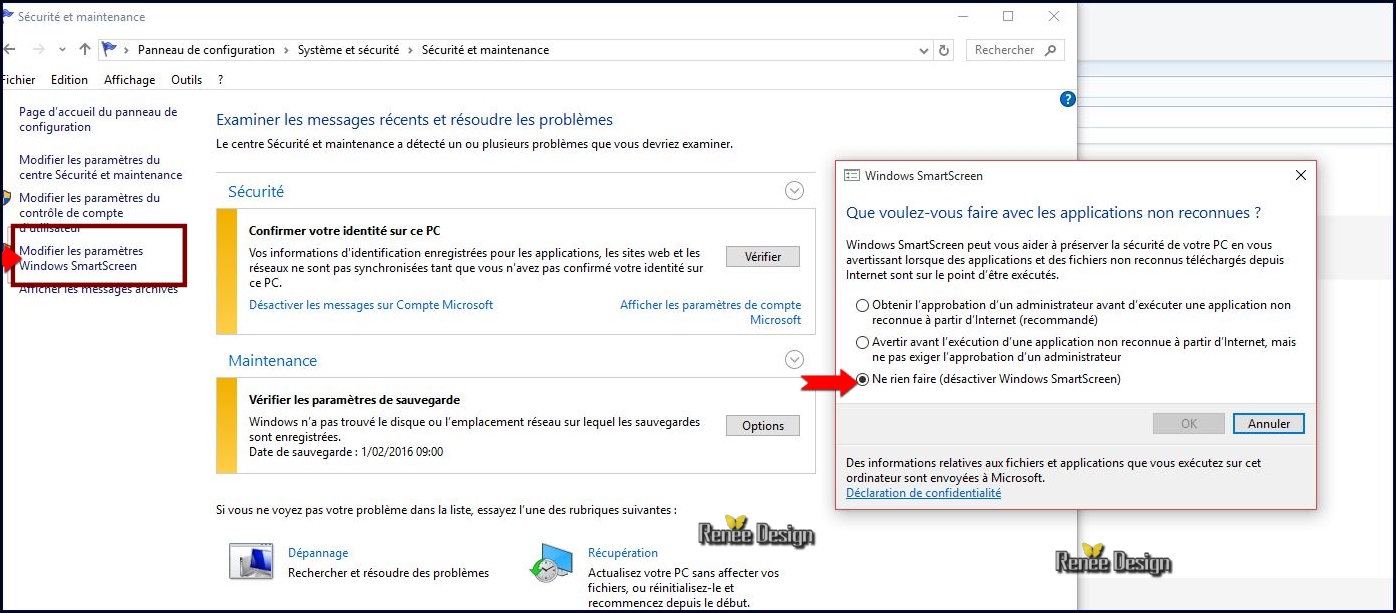Open the Edition menu
This screenshot has width=1396, height=613.
click(x=70, y=80)
